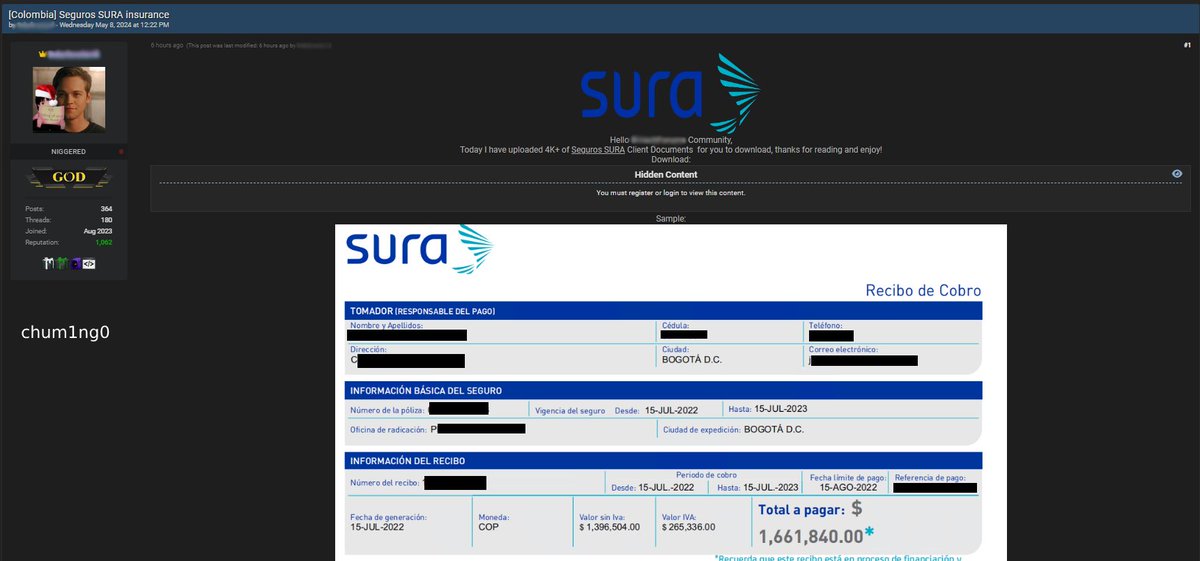The width and height of the screenshot is (1200, 561).
Task: Click the GOD rank badge
Action: point(69,178)
